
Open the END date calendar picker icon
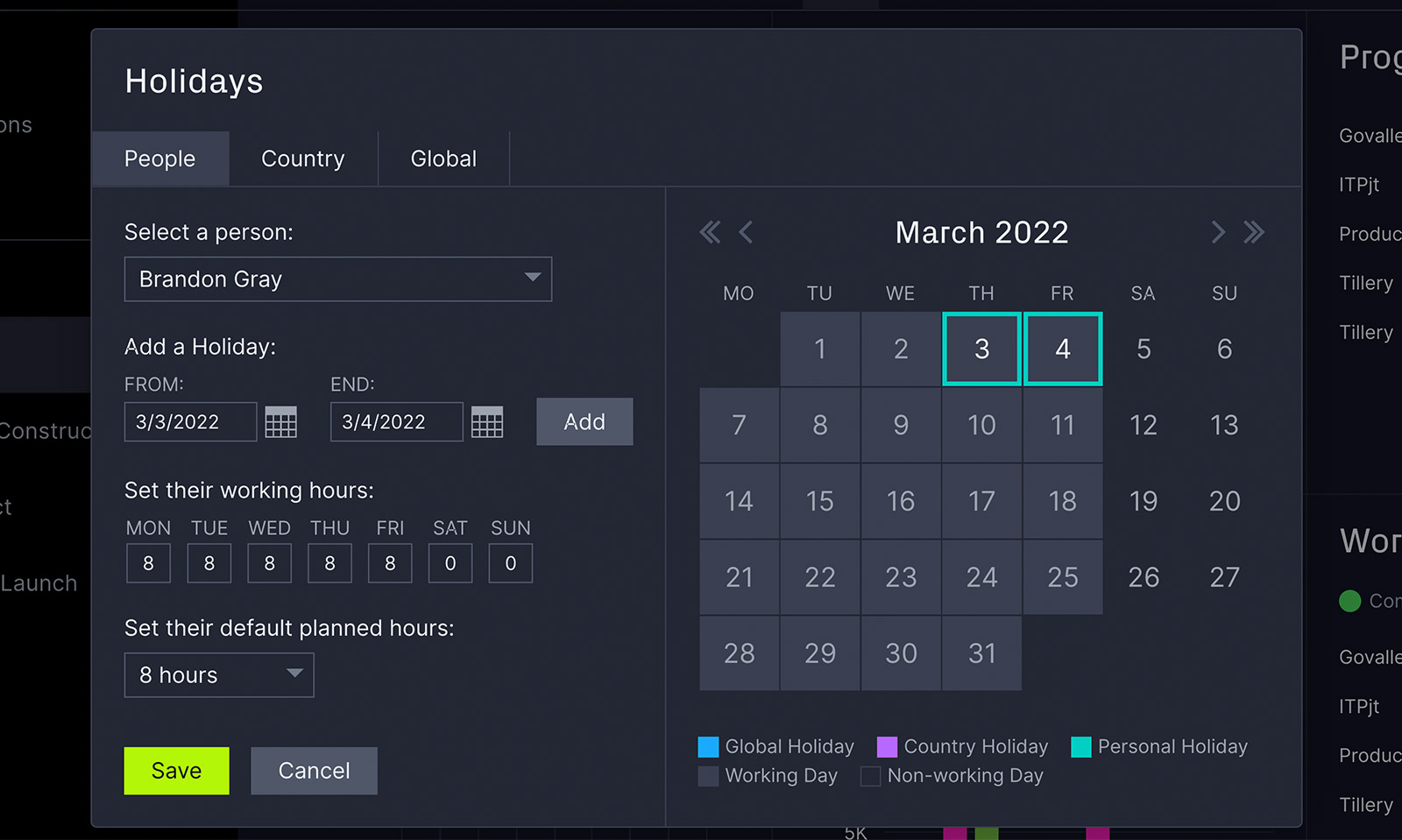point(487,422)
